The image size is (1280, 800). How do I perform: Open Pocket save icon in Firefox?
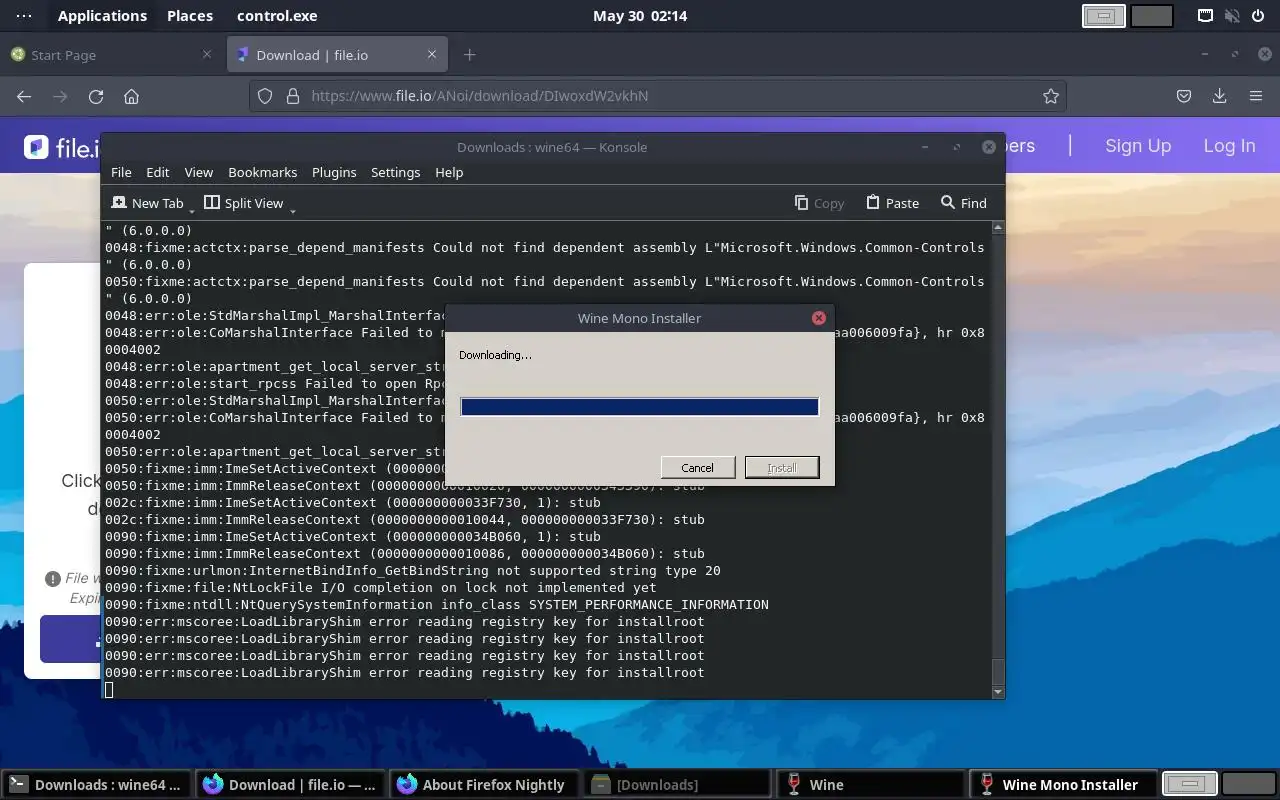1184,96
